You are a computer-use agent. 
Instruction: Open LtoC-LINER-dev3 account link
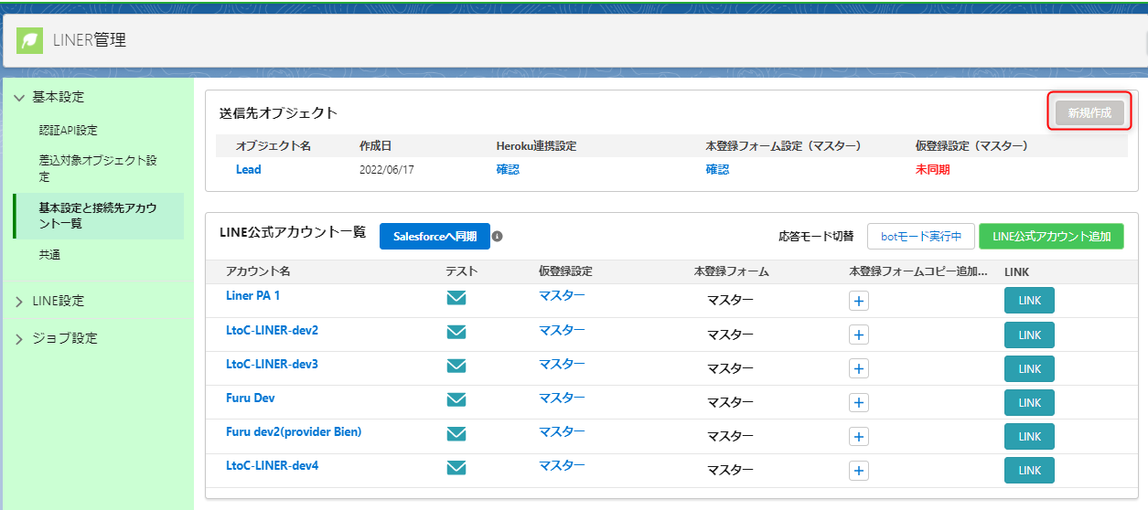point(272,364)
